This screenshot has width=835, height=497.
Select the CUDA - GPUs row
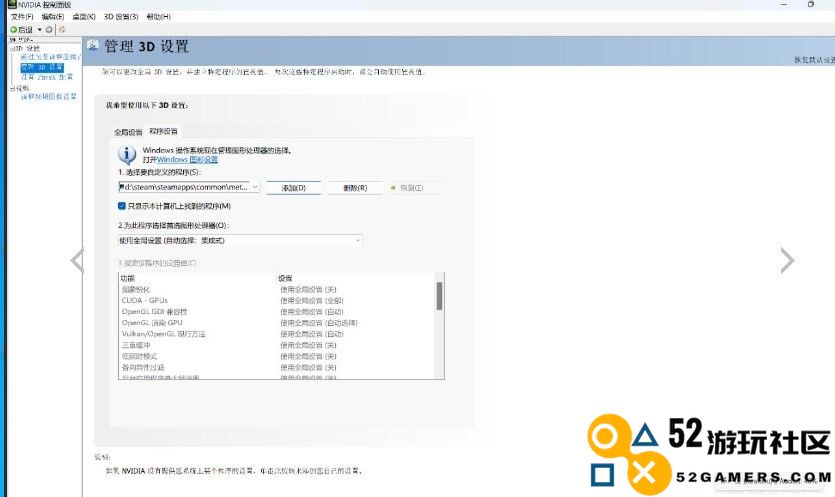click(x=277, y=300)
